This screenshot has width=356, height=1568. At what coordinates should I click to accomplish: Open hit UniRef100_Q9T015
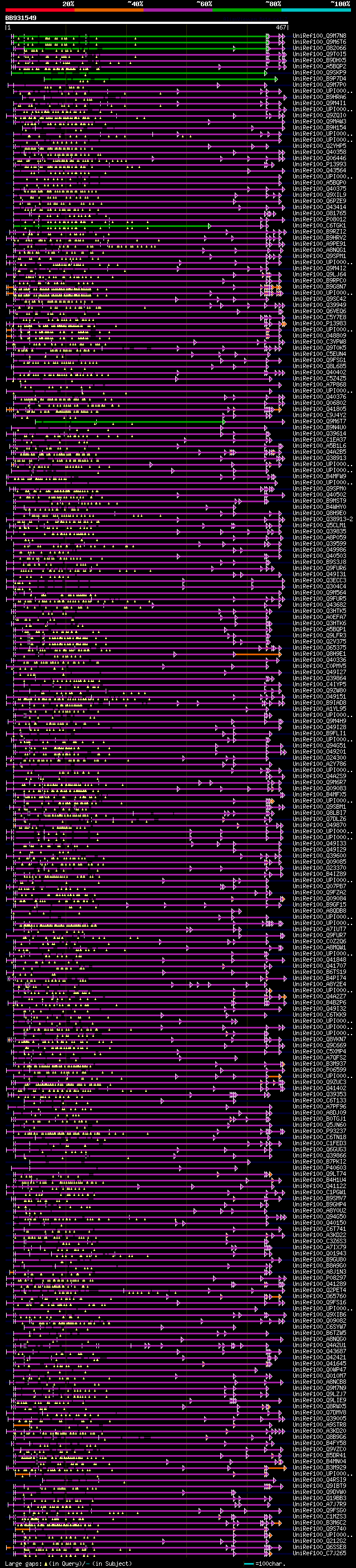pos(319,54)
